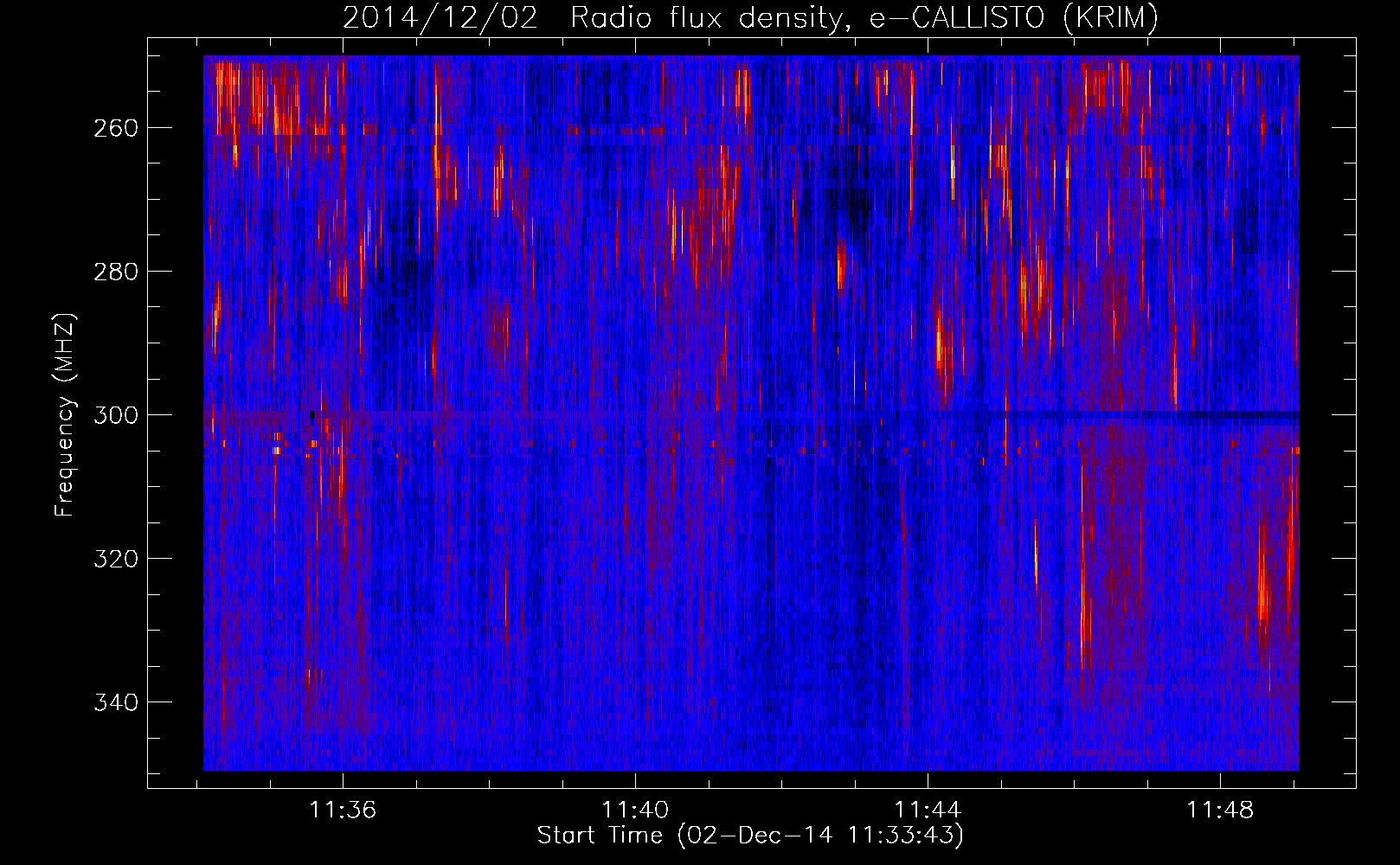The image size is (1400, 865).
Task: Click the 280 frequency tick label
Action: 115,272
